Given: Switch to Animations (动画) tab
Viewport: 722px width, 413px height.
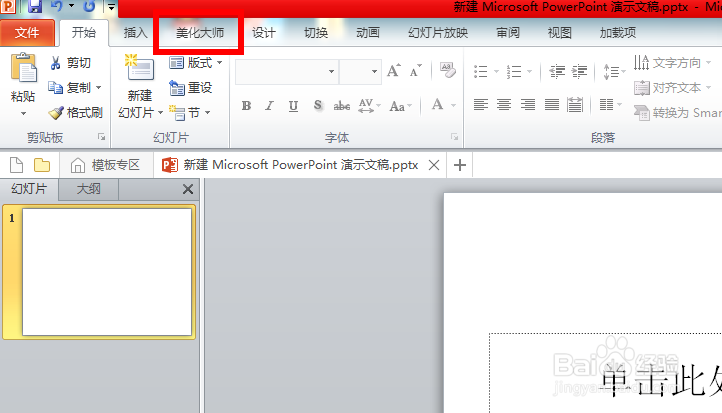Looking at the screenshot, I should point(368,33).
